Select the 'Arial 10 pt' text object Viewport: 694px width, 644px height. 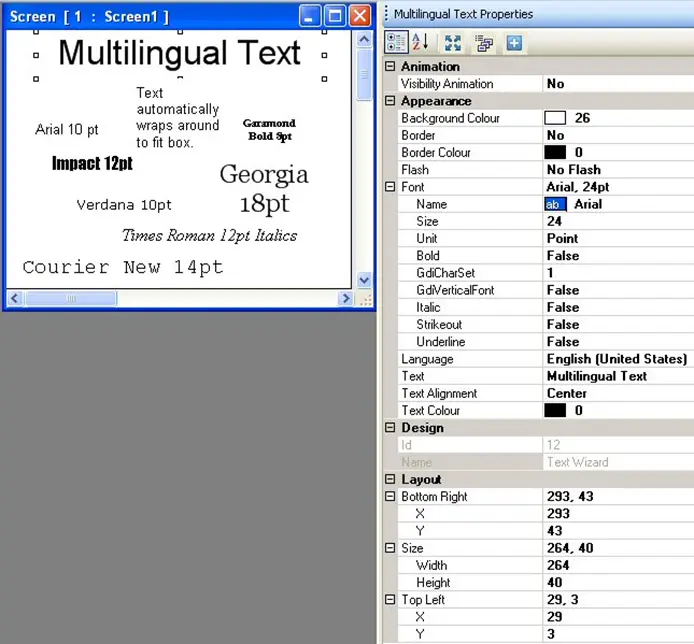(x=67, y=129)
